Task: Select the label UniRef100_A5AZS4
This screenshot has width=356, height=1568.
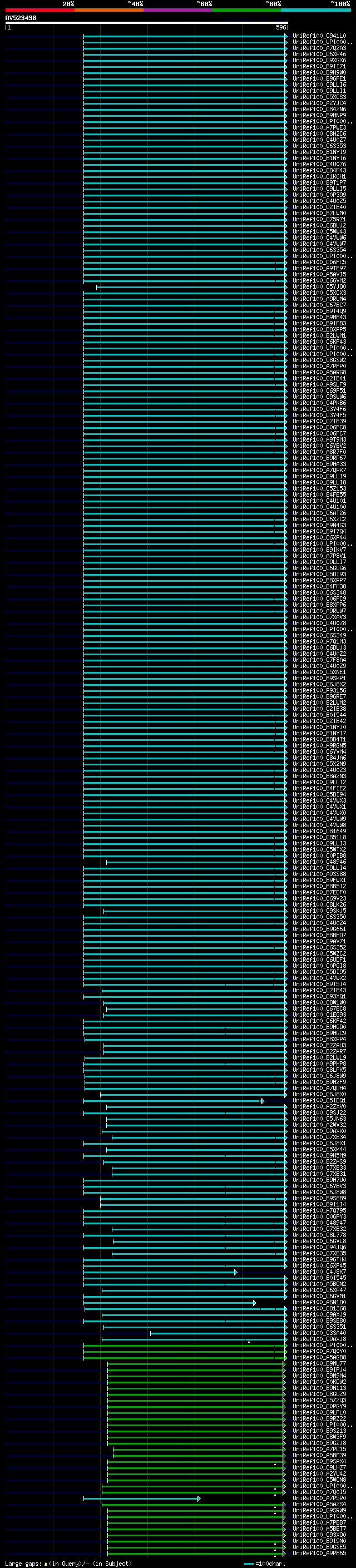Action: point(319,1504)
